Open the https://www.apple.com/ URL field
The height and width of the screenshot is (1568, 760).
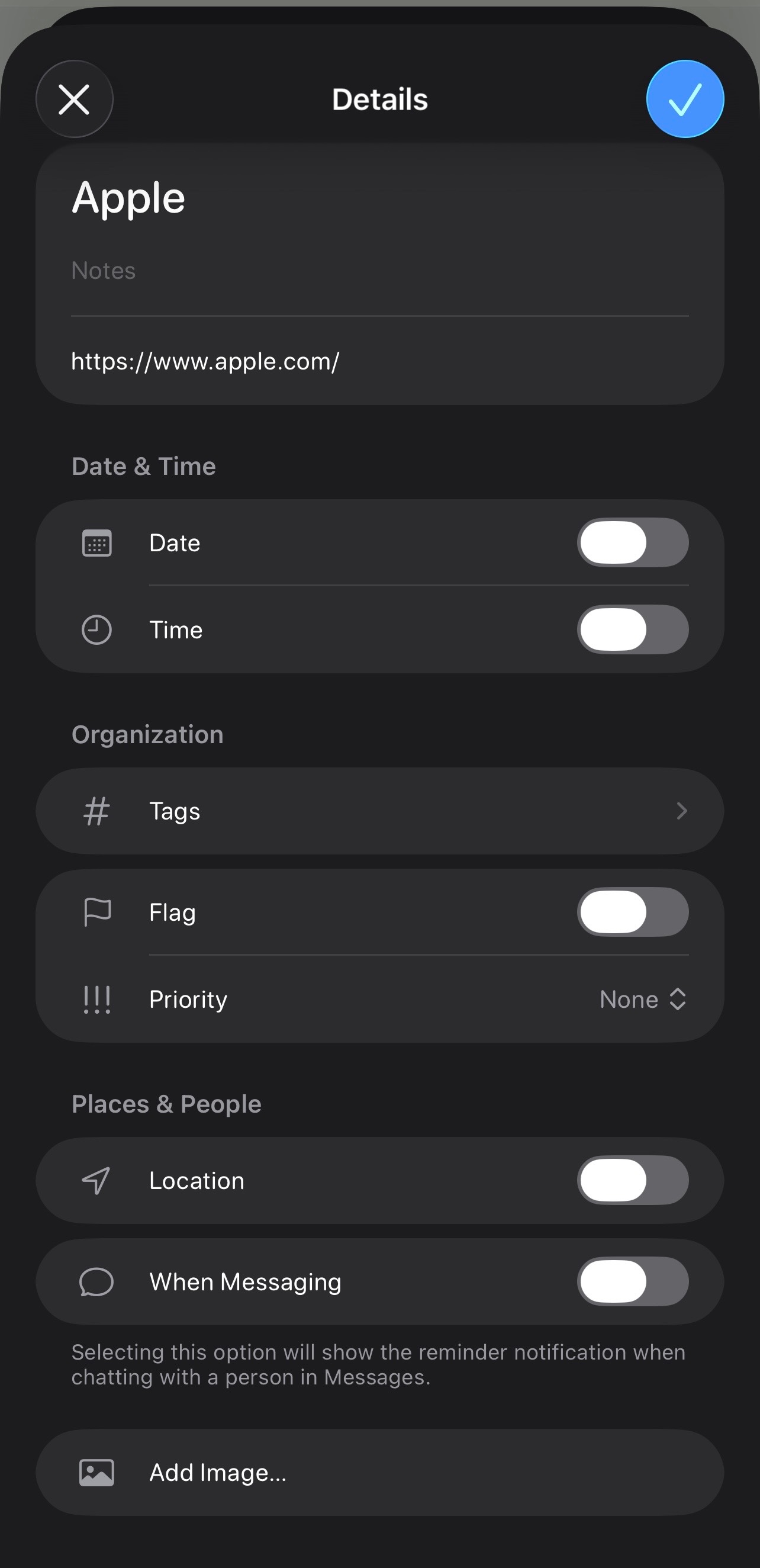point(205,362)
